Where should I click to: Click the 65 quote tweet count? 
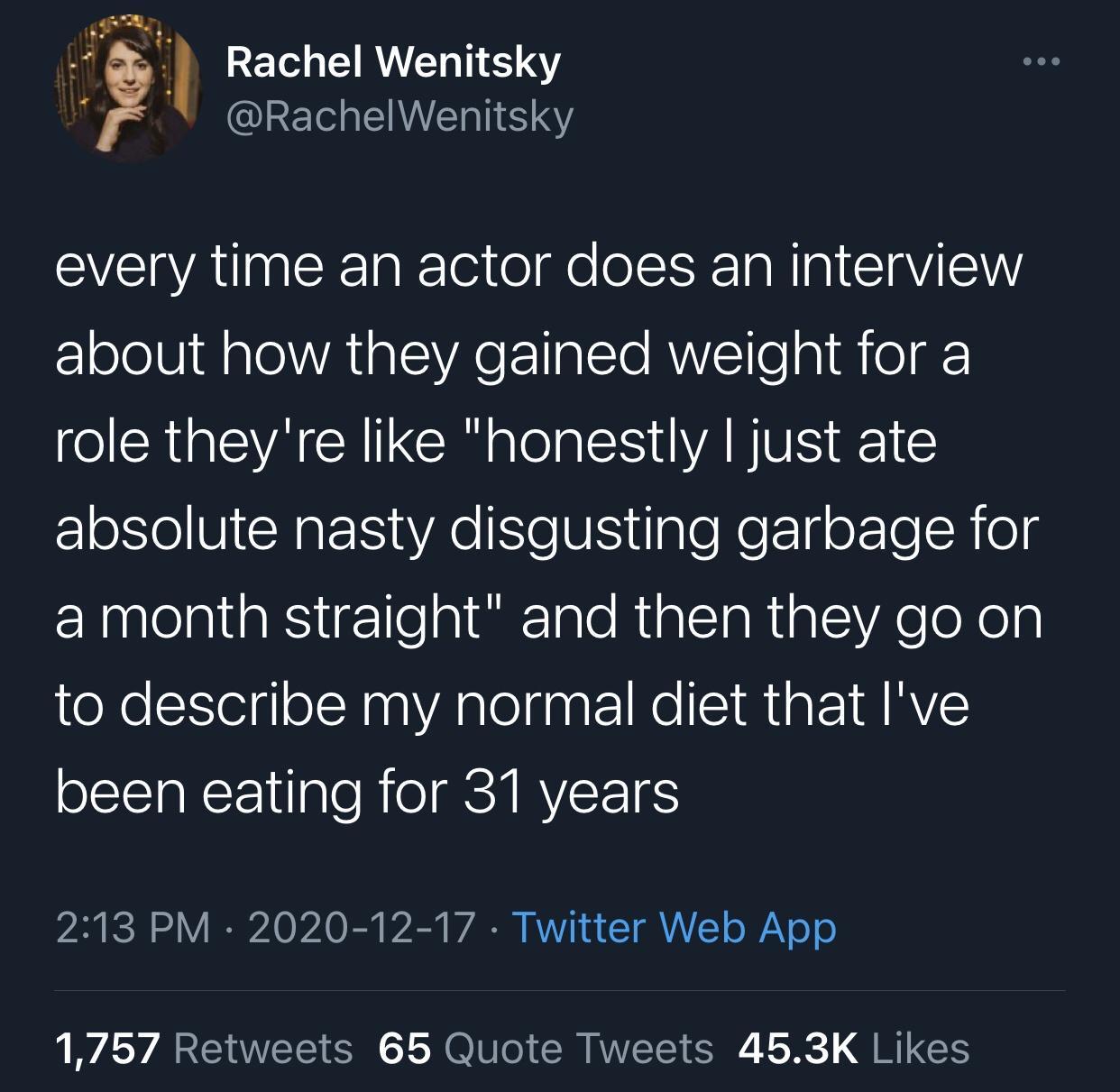click(404, 1048)
